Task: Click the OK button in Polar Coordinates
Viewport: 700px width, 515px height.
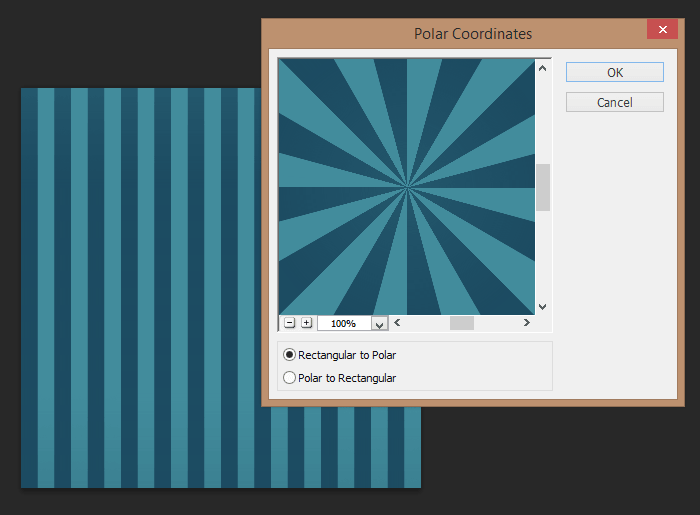Action: point(615,72)
